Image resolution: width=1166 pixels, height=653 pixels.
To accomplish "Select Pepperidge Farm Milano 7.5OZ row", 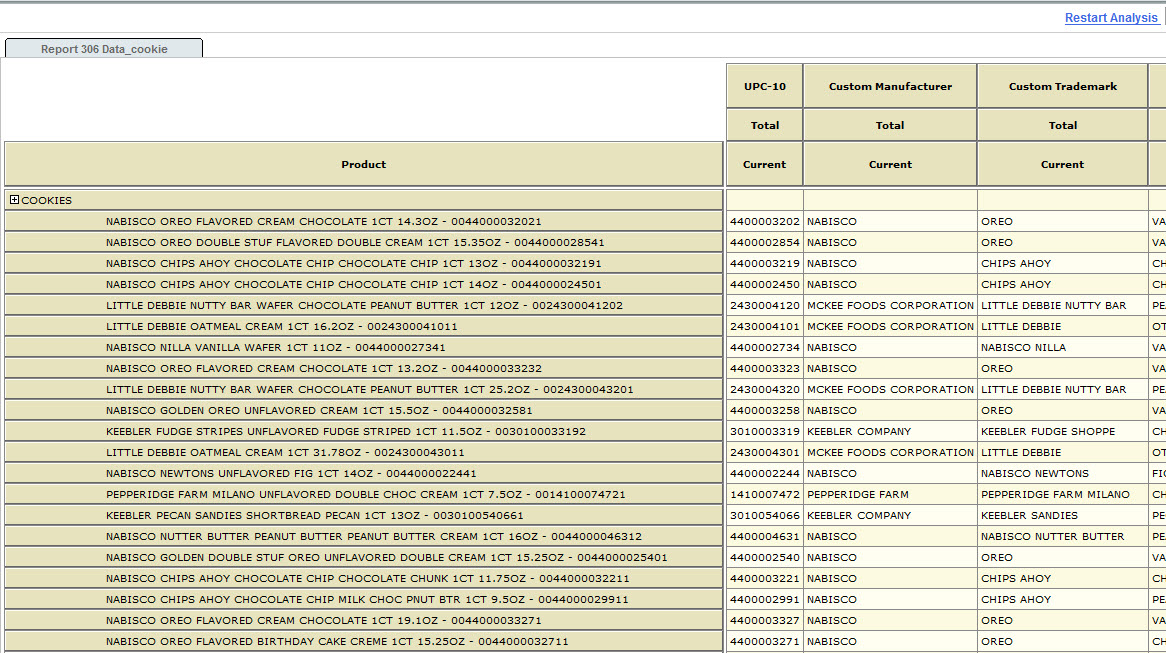I will pos(364,494).
